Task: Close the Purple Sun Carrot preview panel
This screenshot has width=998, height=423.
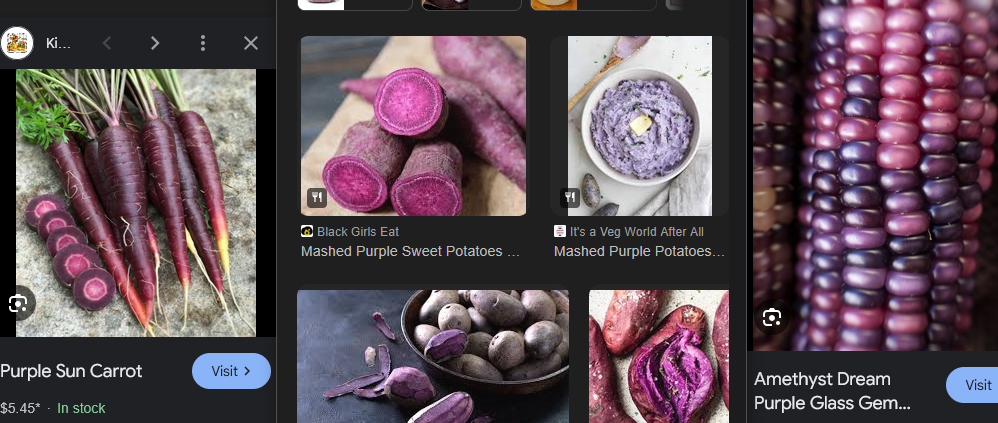Action: [251, 43]
